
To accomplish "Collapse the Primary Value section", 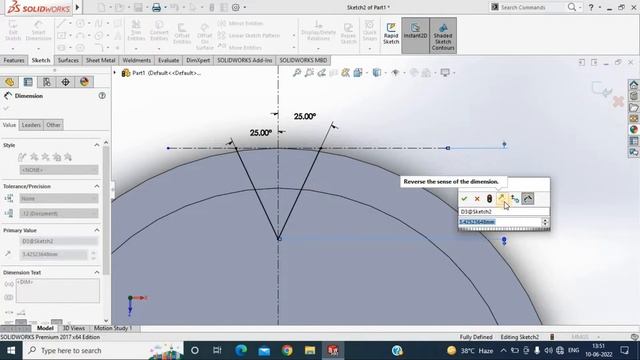I will (97, 230).
